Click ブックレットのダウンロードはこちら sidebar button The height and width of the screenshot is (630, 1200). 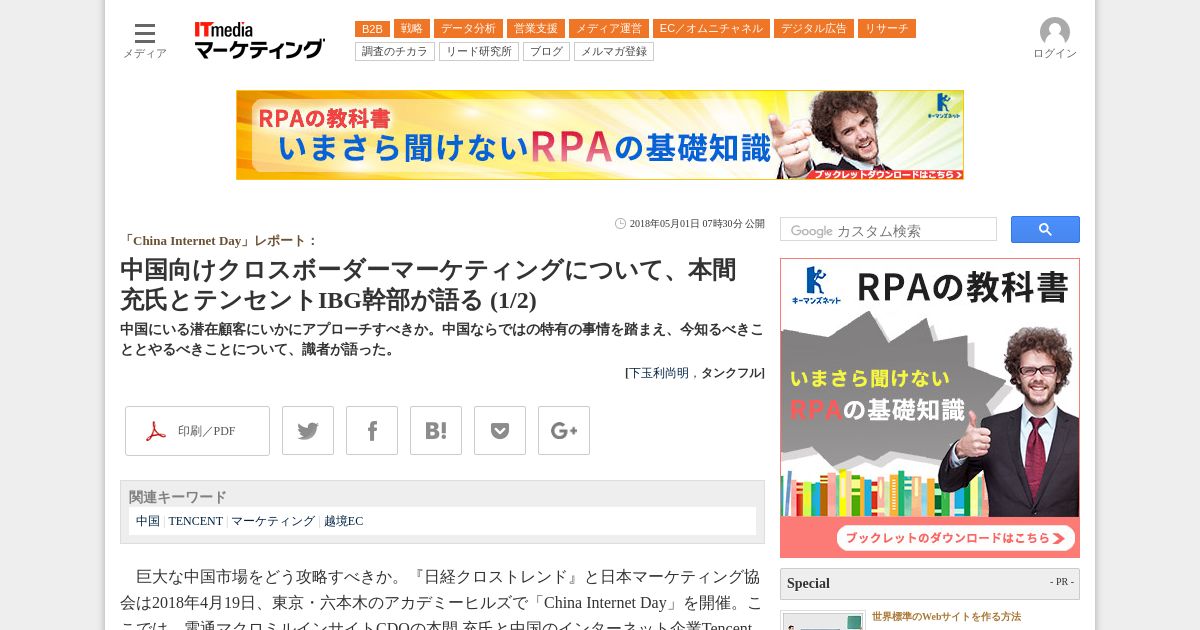(956, 538)
